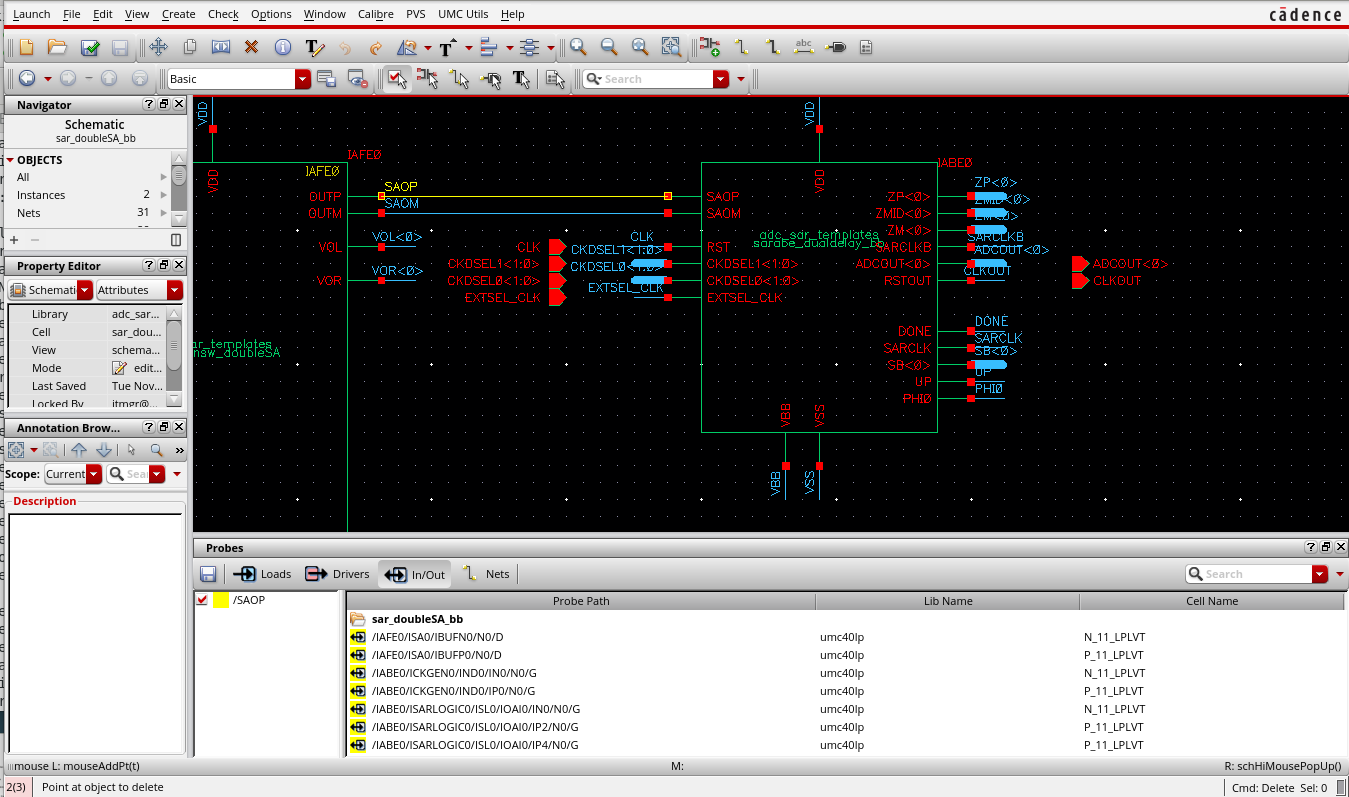Open the Attributes dropdown in Property Editor

coord(175,290)
